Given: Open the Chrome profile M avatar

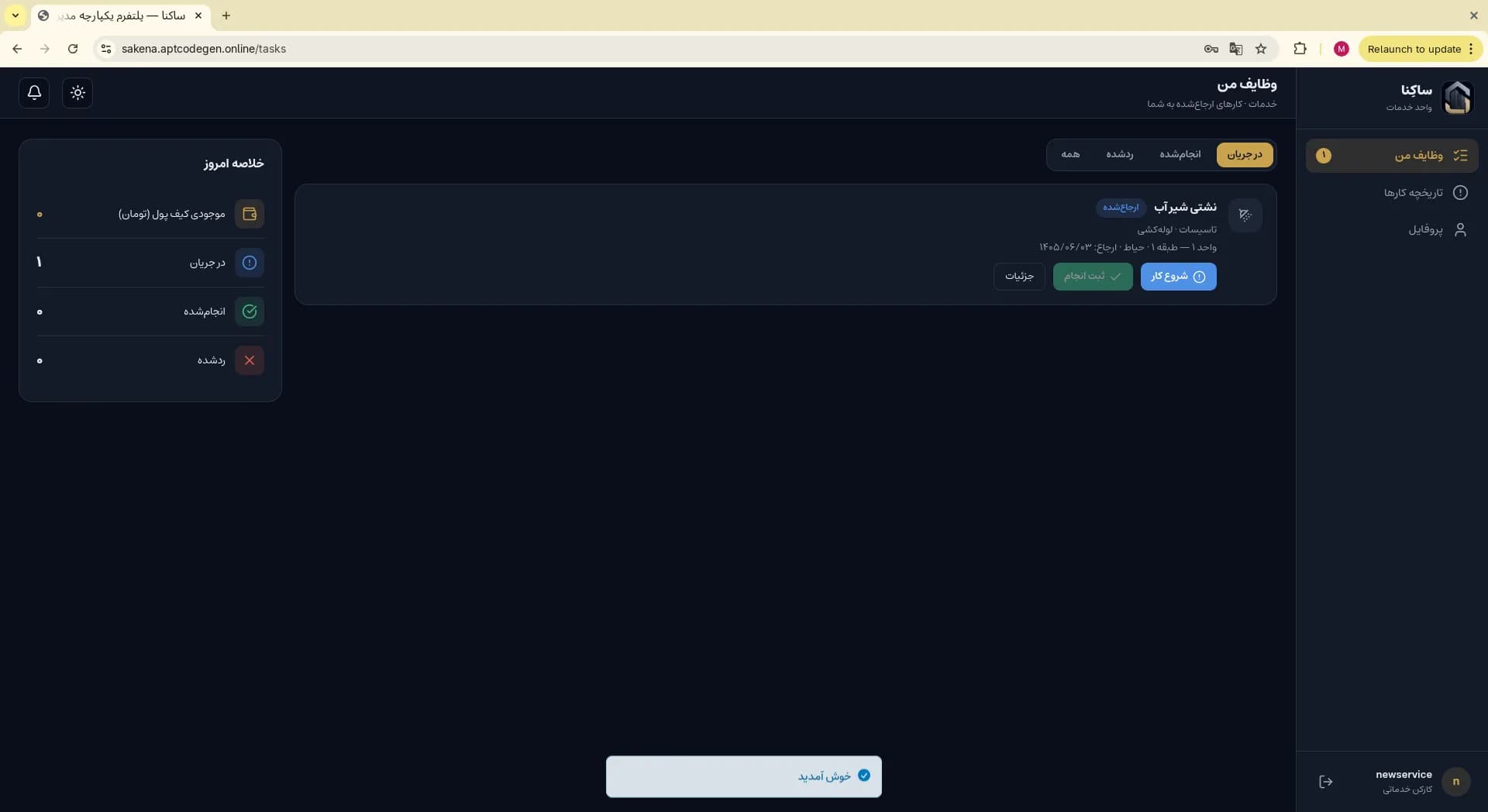Looking at the screenshot, I should (1342, 49).
